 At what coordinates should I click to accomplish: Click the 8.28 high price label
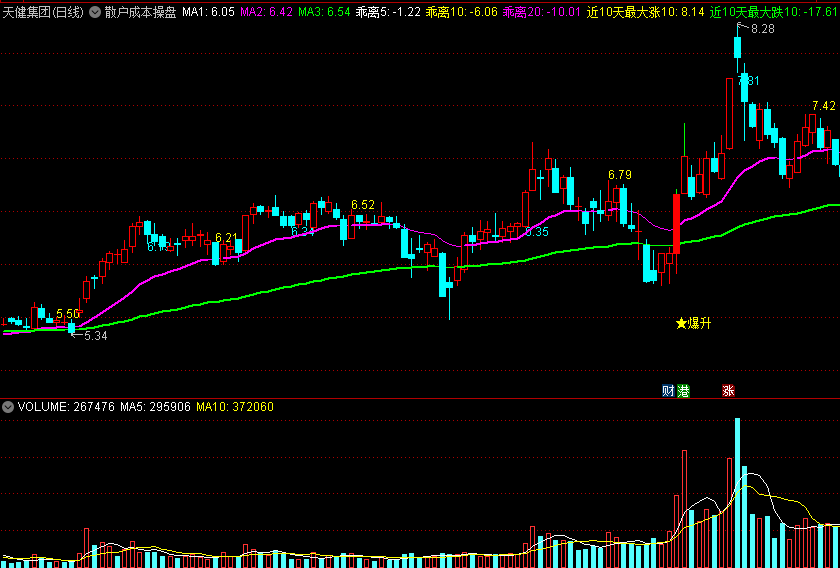[763, 29]
